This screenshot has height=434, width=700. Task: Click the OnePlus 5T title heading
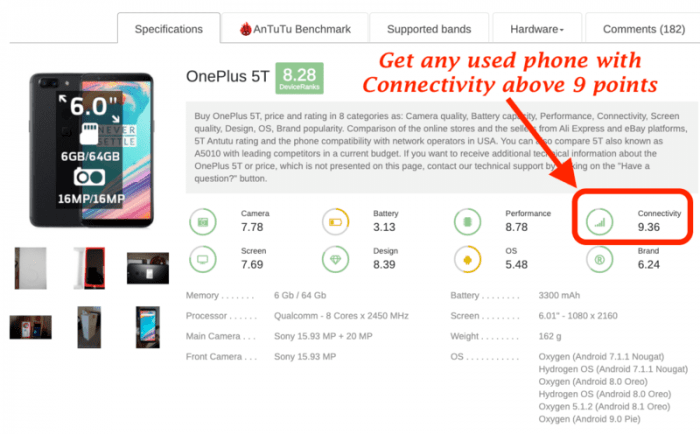[x=228, y=76]
